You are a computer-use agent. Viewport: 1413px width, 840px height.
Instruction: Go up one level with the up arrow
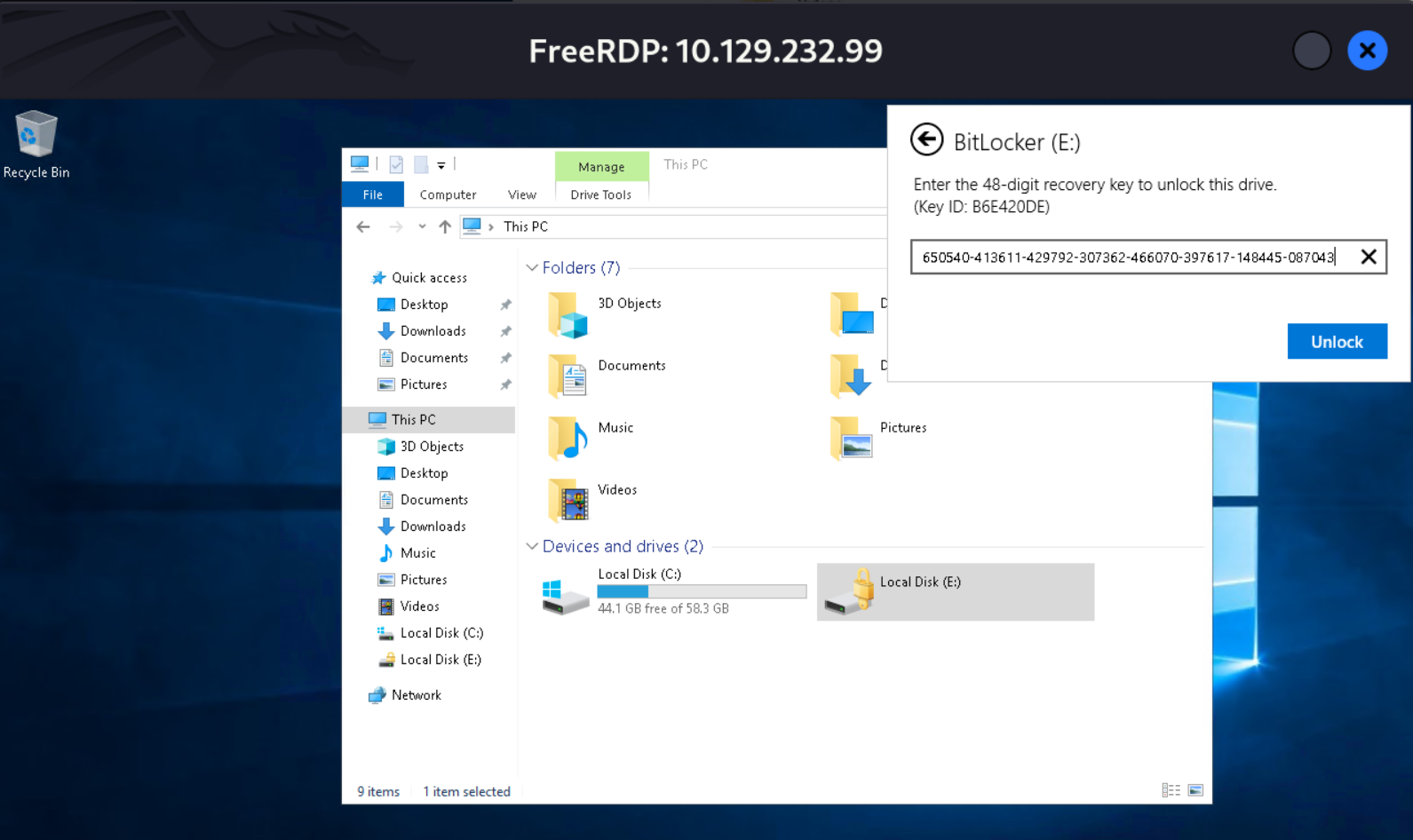(x=445, y=226)
